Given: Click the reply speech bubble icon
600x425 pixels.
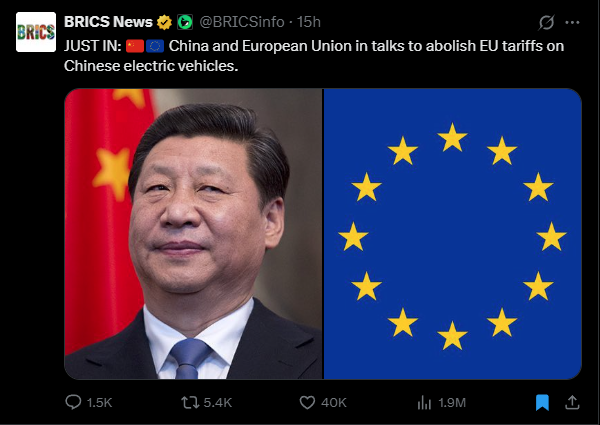Looking at the screenshot, I should pyautogui.click(x=73, y=402).
